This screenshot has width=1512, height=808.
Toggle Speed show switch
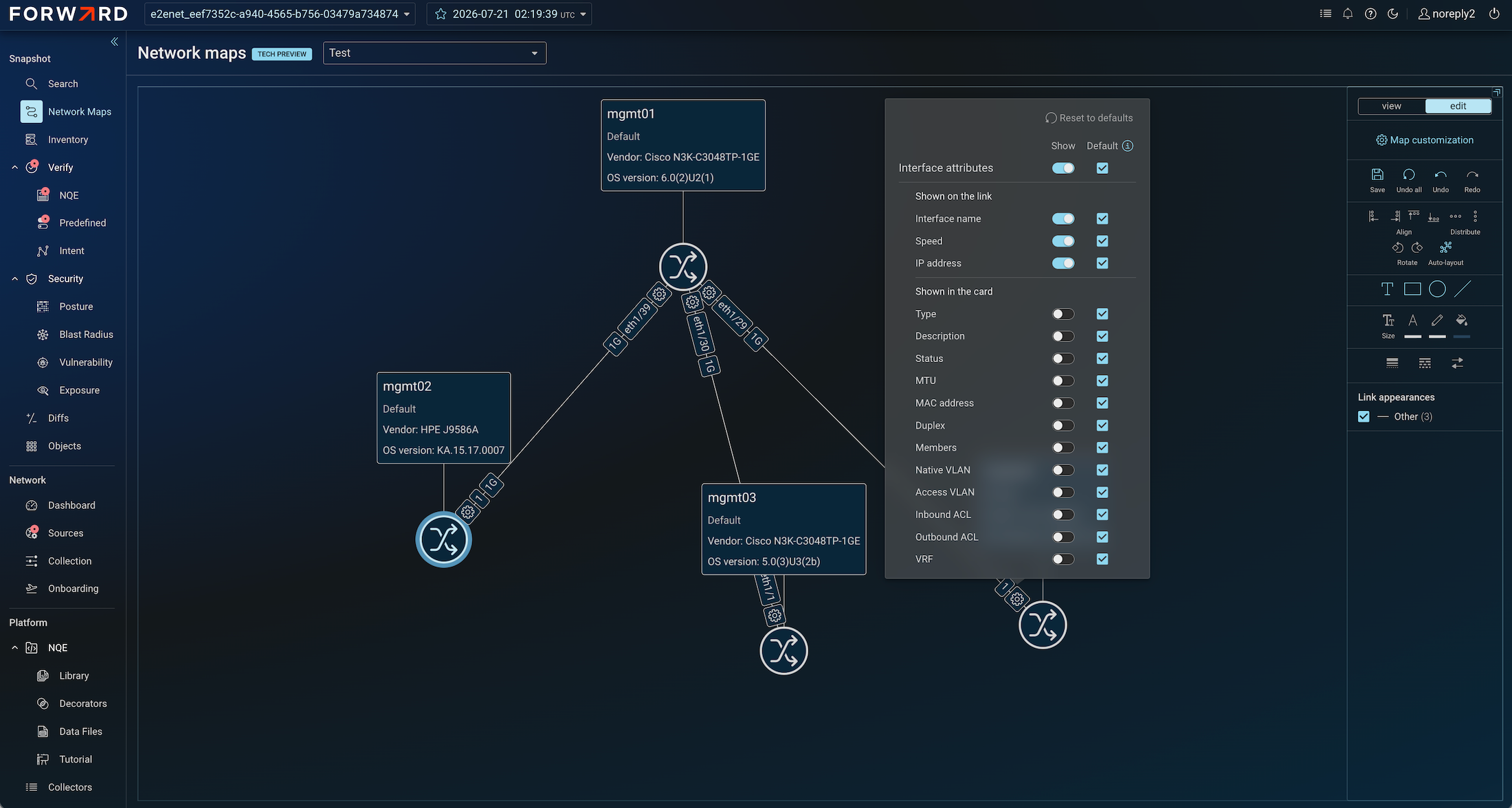coord(1063,241)
